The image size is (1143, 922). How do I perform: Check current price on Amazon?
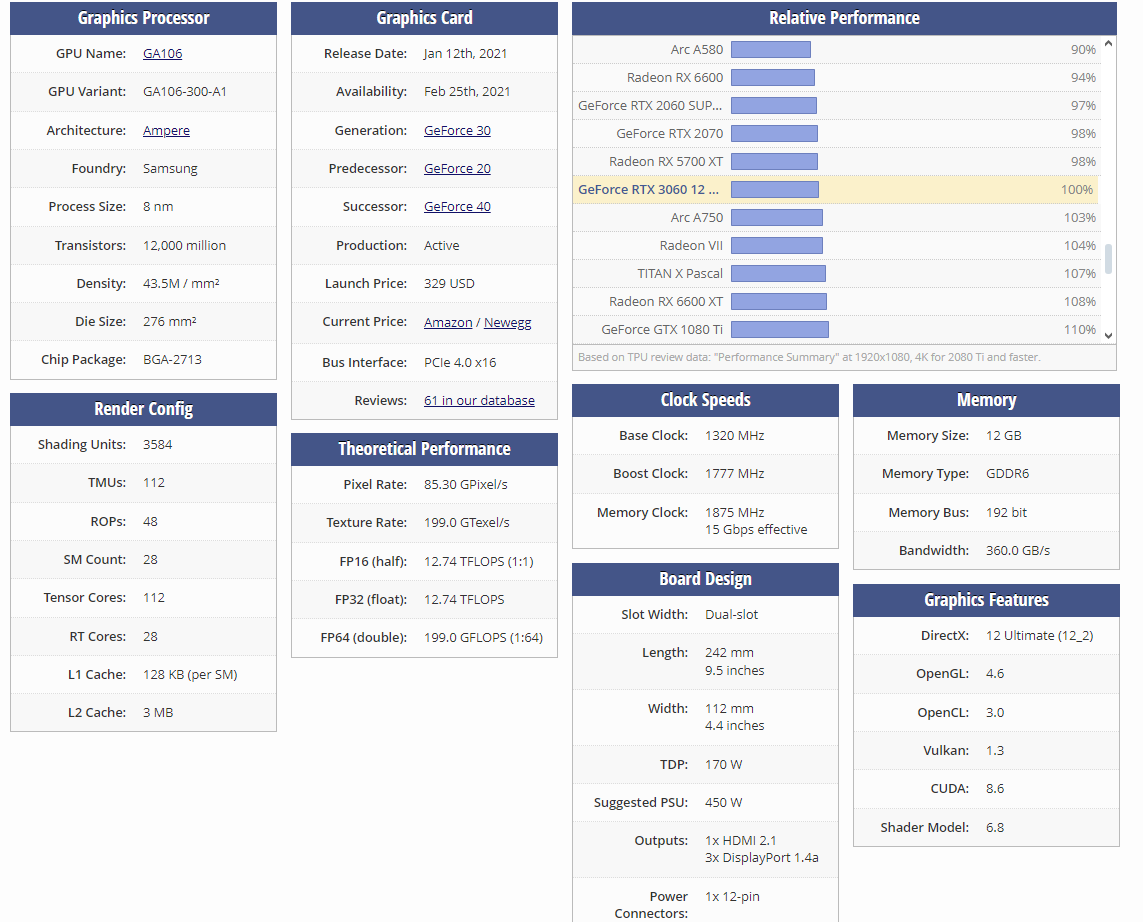448,322
